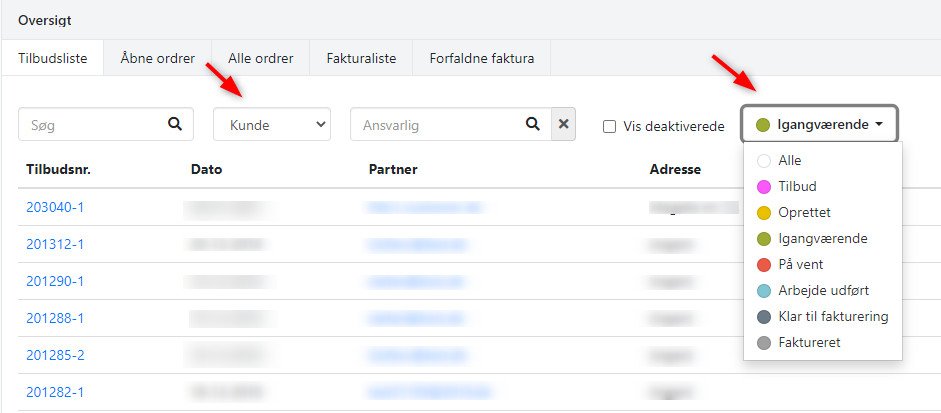Screen dimensions: 941x413
Task: Choose Faktureret status option
Action: pos(808,343)
